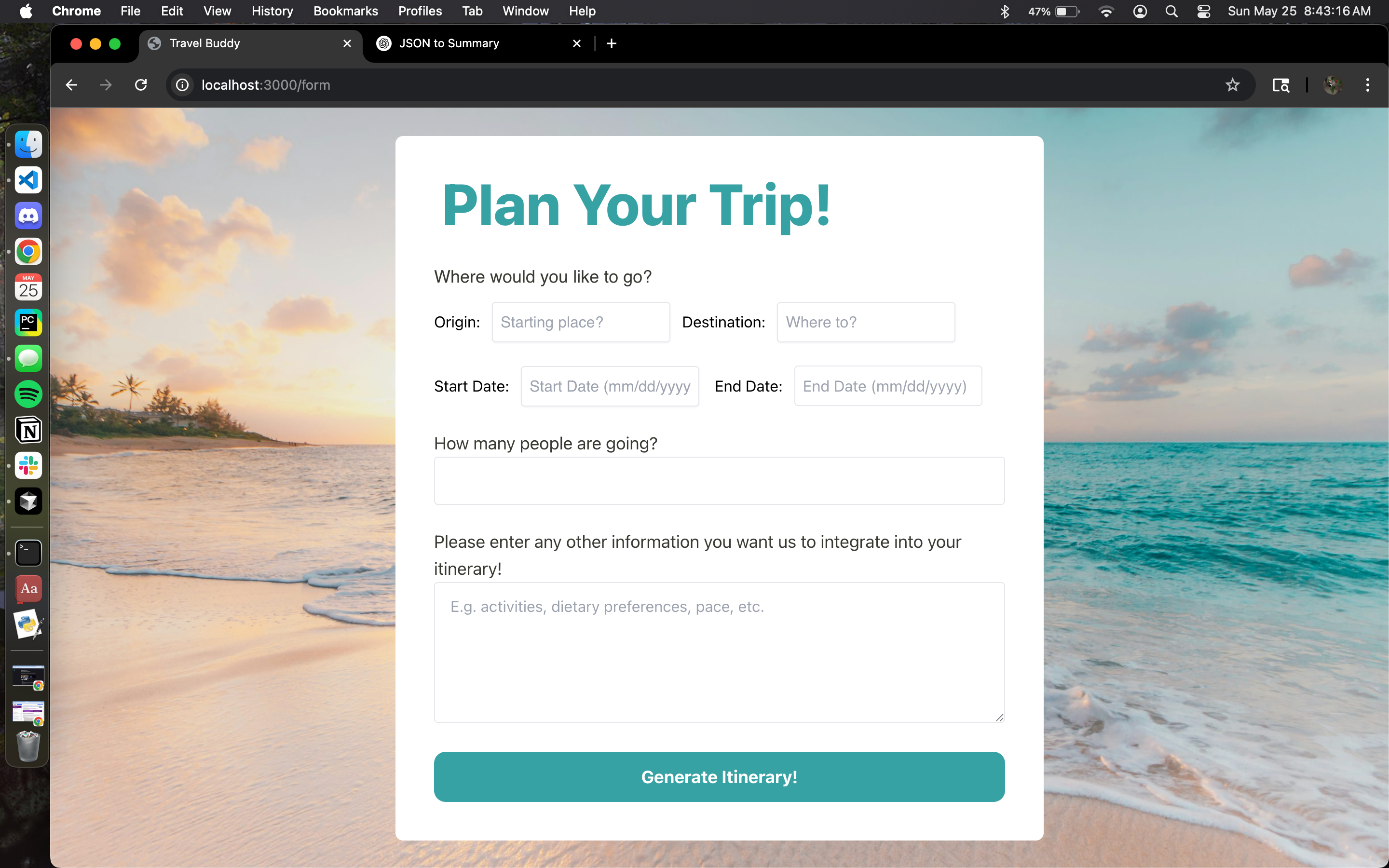Open a new tab with plus icon
This screenshot has width=1389, height=868.
pos(611,43)
